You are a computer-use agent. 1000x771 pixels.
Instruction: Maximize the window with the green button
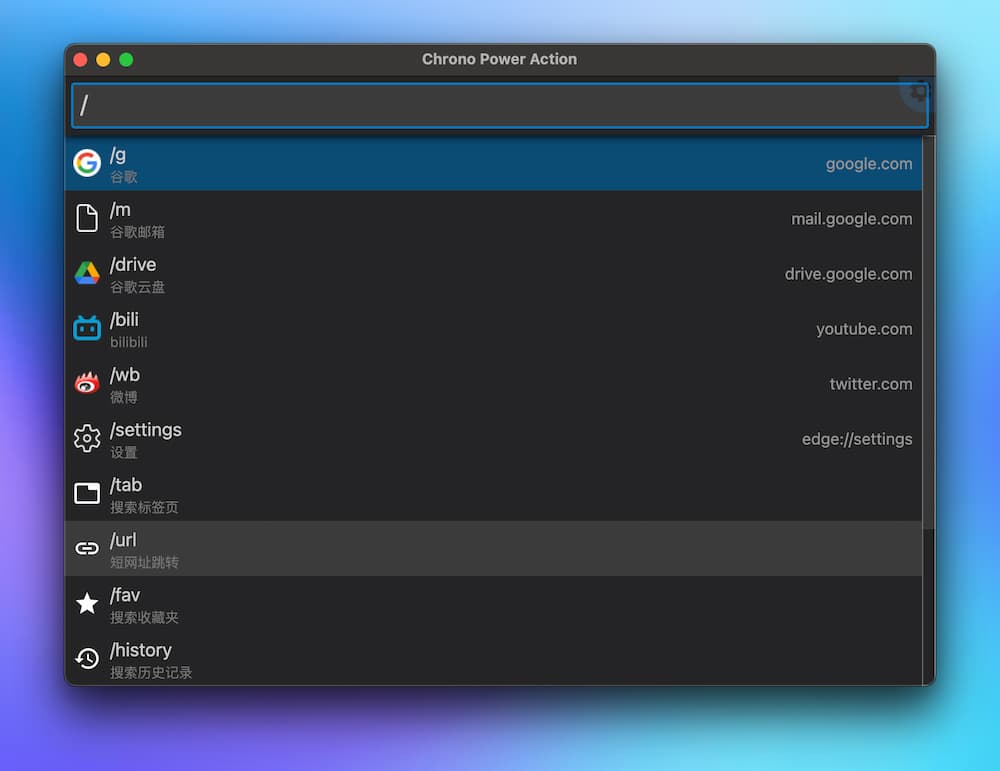pyautogui.click(x=126, y=59)
